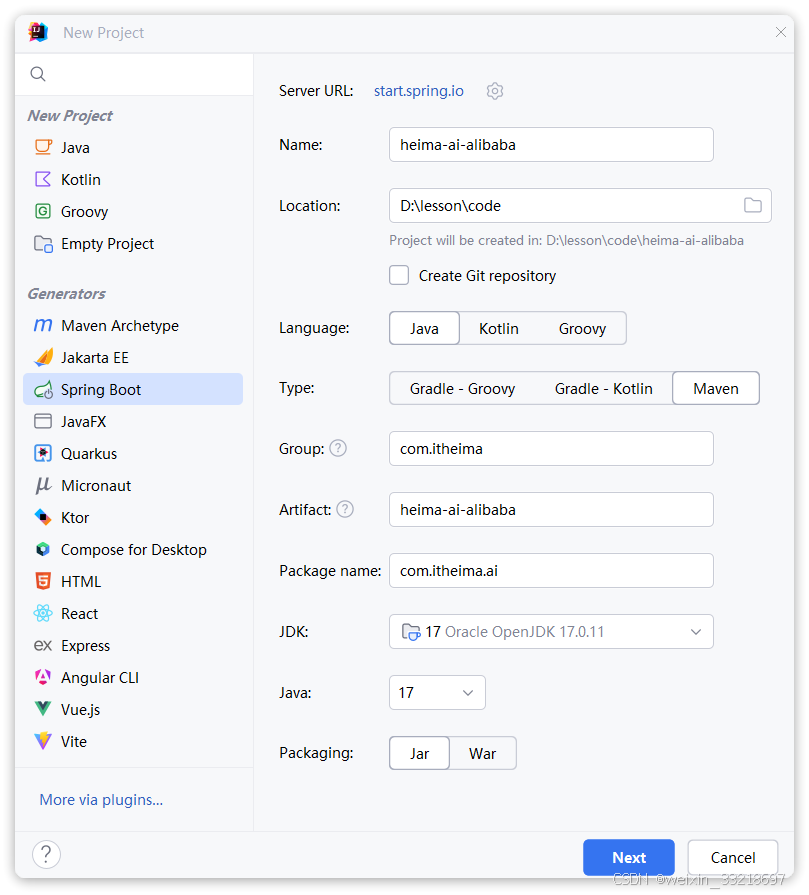Viewport: 809px width, 895px height.
Task: Choose Gradle - Groovy build type
Action: pos(462,389)
